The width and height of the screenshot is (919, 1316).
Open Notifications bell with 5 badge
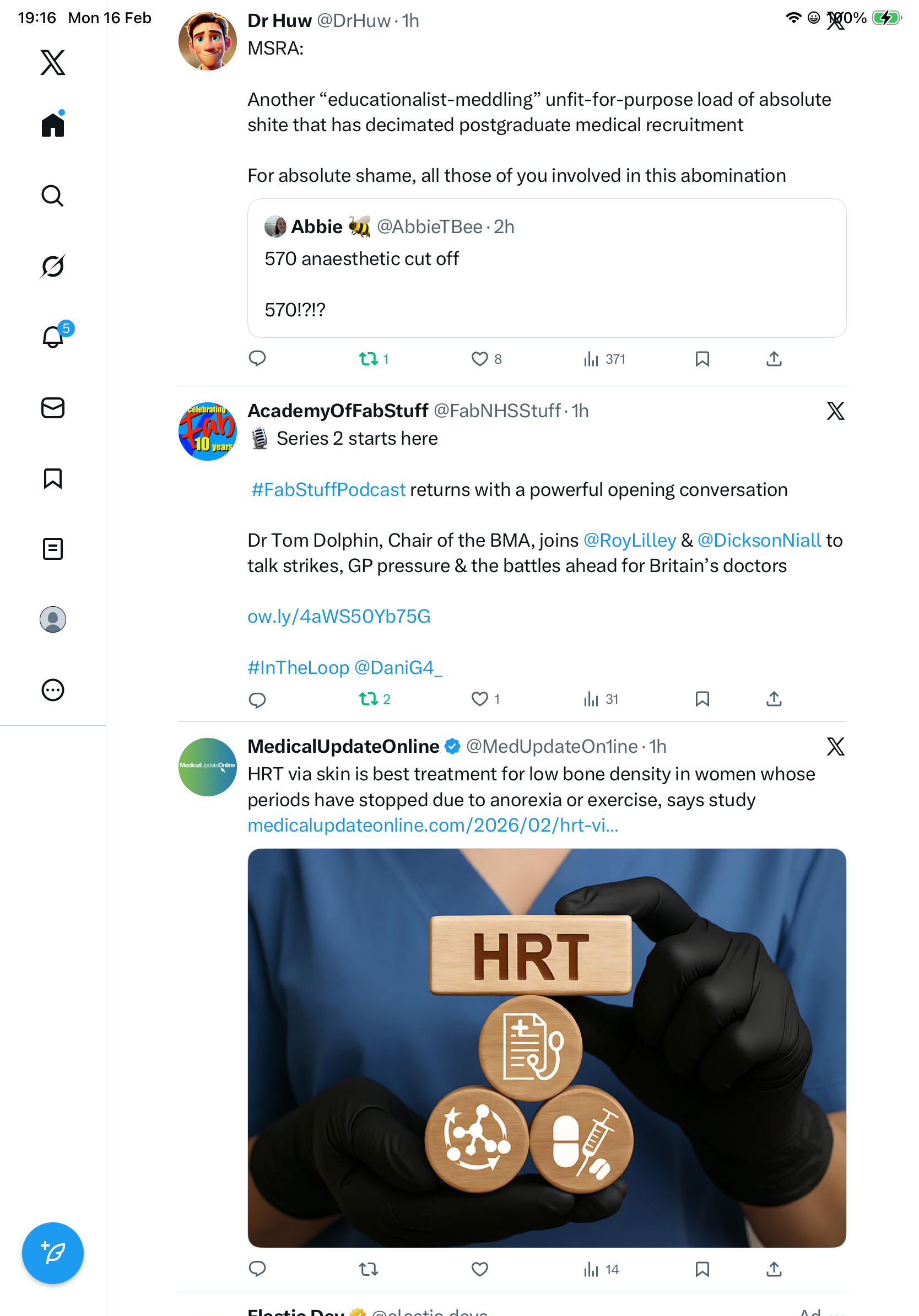pos(54,337)
